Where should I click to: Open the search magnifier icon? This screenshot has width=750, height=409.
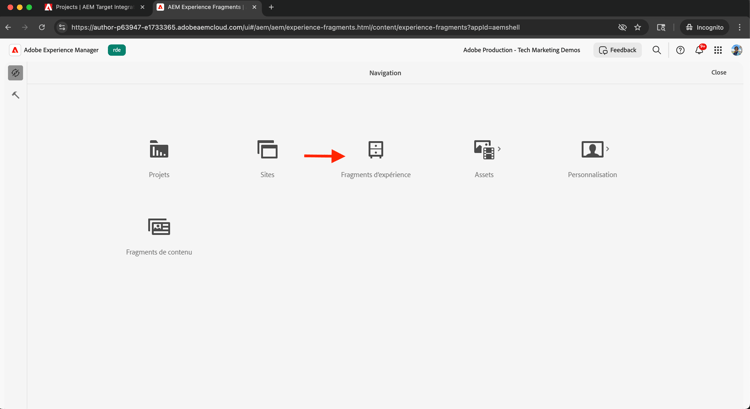coord(657,50)
